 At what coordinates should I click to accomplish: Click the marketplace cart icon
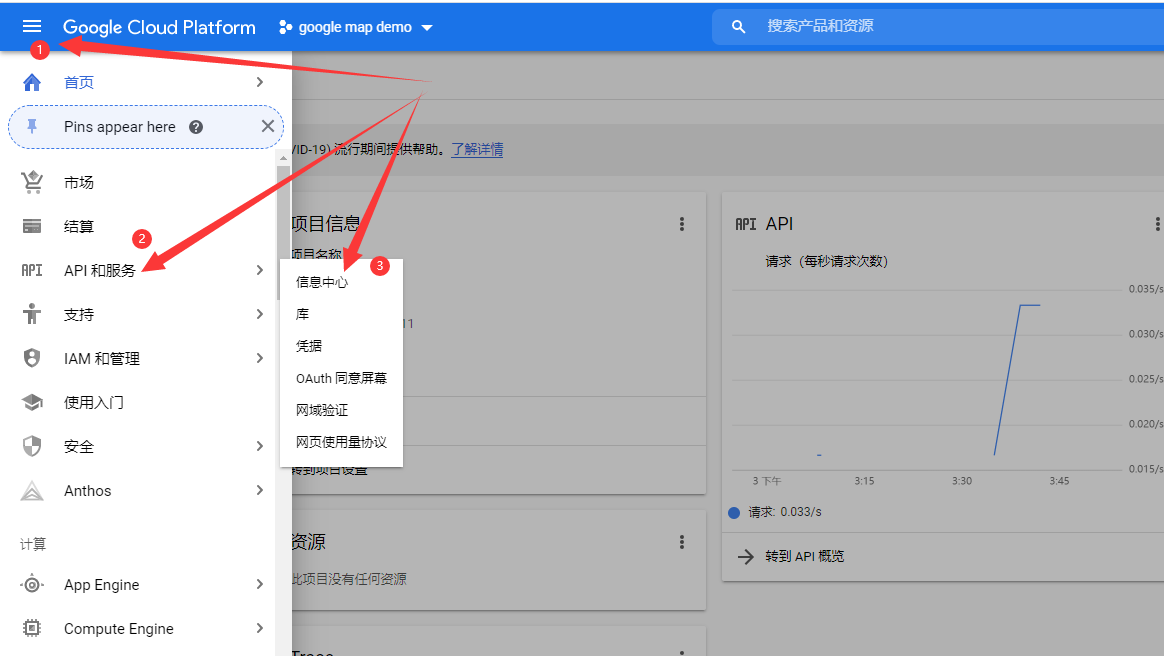point(32,182)
